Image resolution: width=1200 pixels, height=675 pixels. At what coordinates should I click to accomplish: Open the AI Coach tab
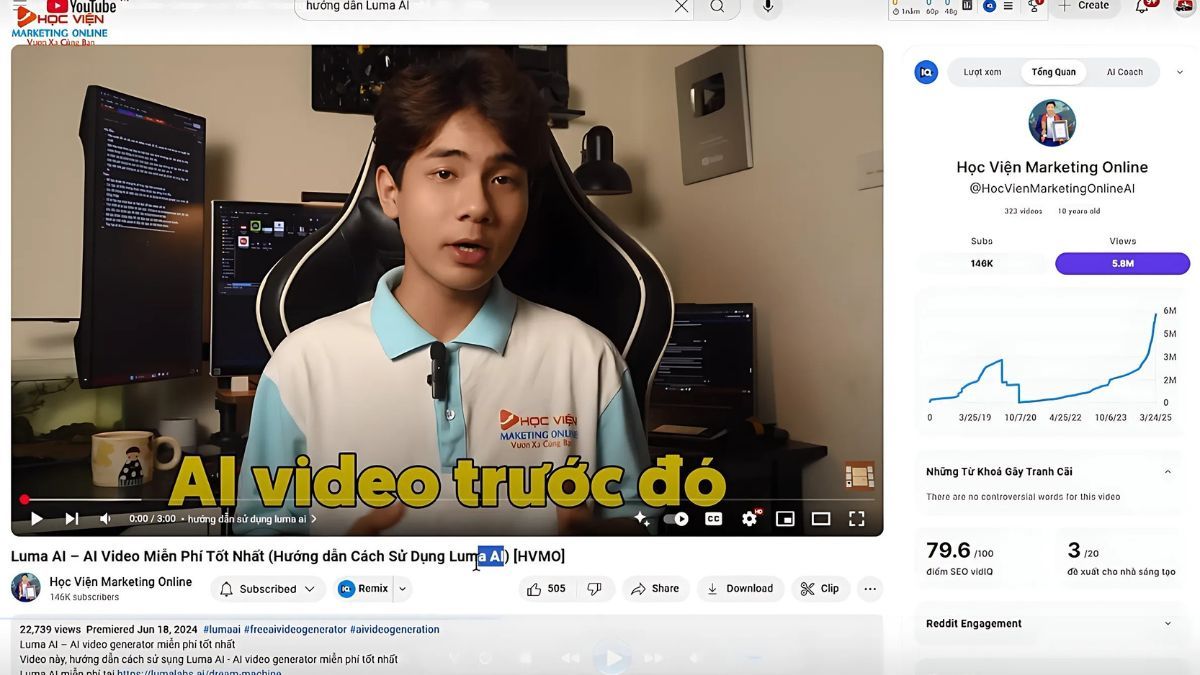pyautogui.click(x=1124, y=71)
